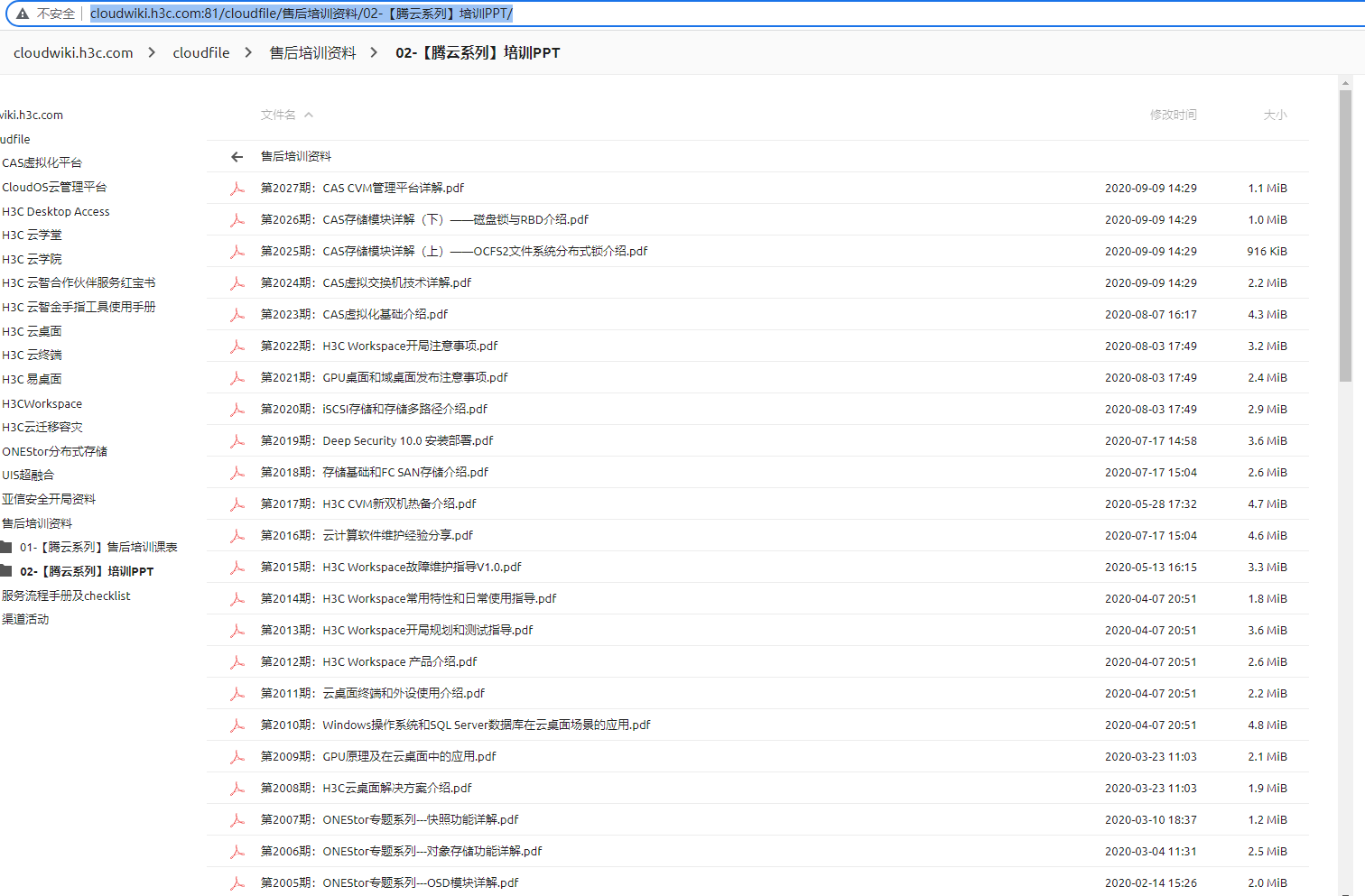The image size is (1365, 896).
Task: Sort files by 大小 column header
Action: click(1275, 115)
